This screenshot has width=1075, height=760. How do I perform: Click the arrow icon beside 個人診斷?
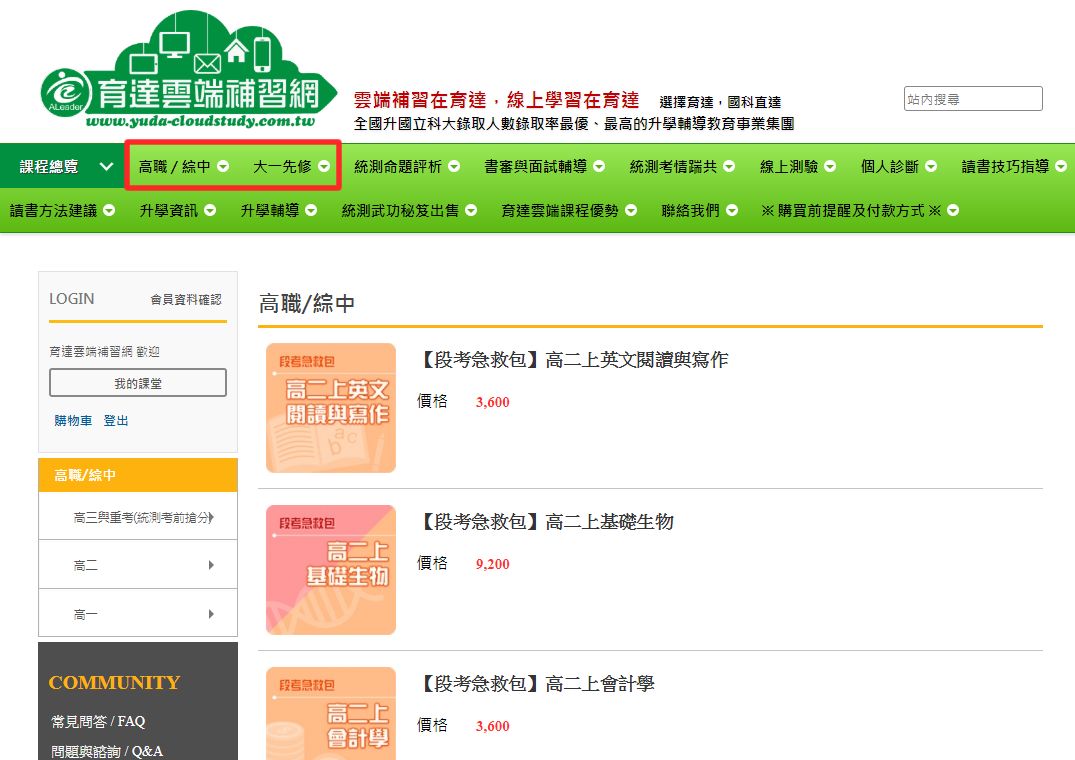click(931, 167)
